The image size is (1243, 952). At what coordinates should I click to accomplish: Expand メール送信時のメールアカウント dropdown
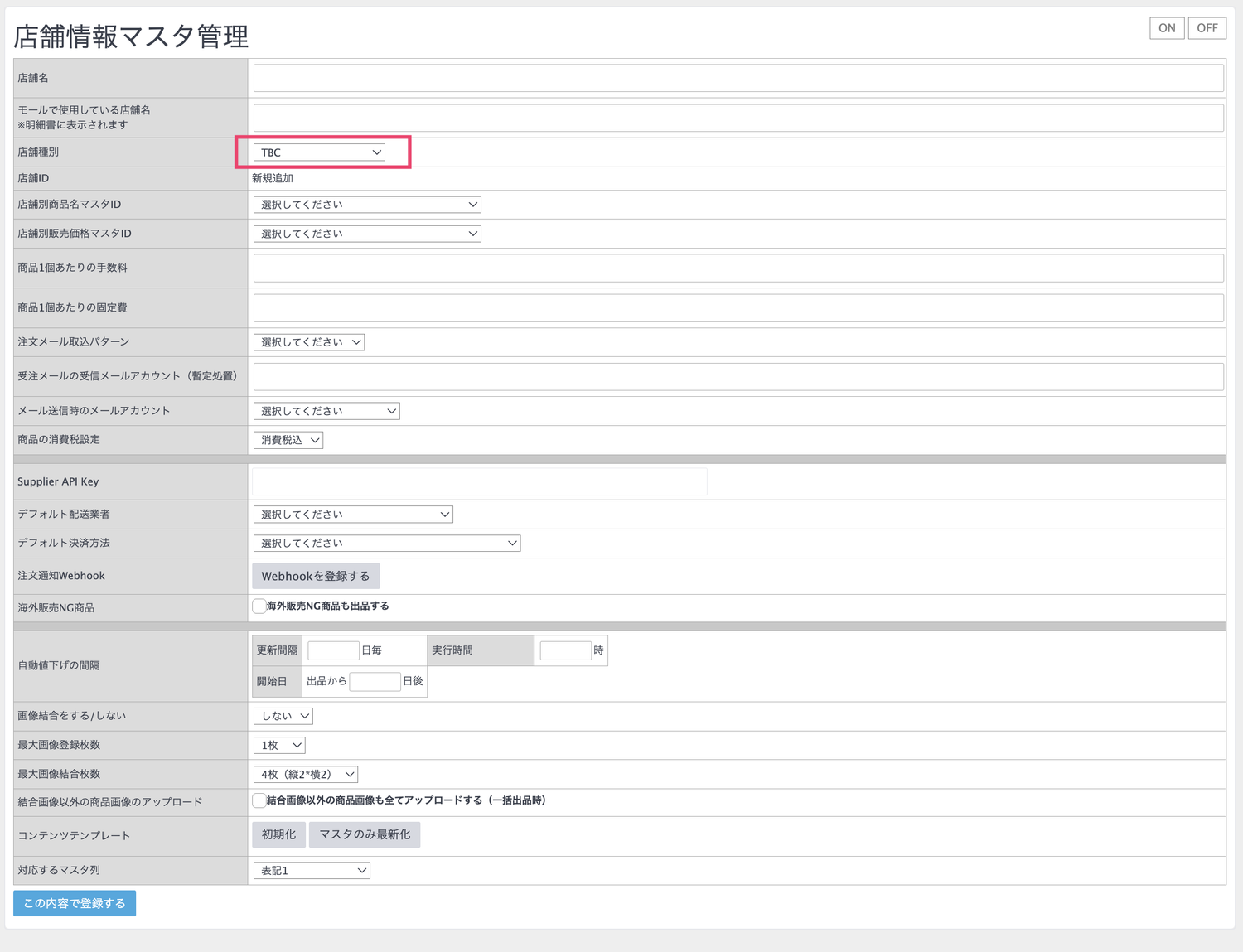tap(326, 411)
